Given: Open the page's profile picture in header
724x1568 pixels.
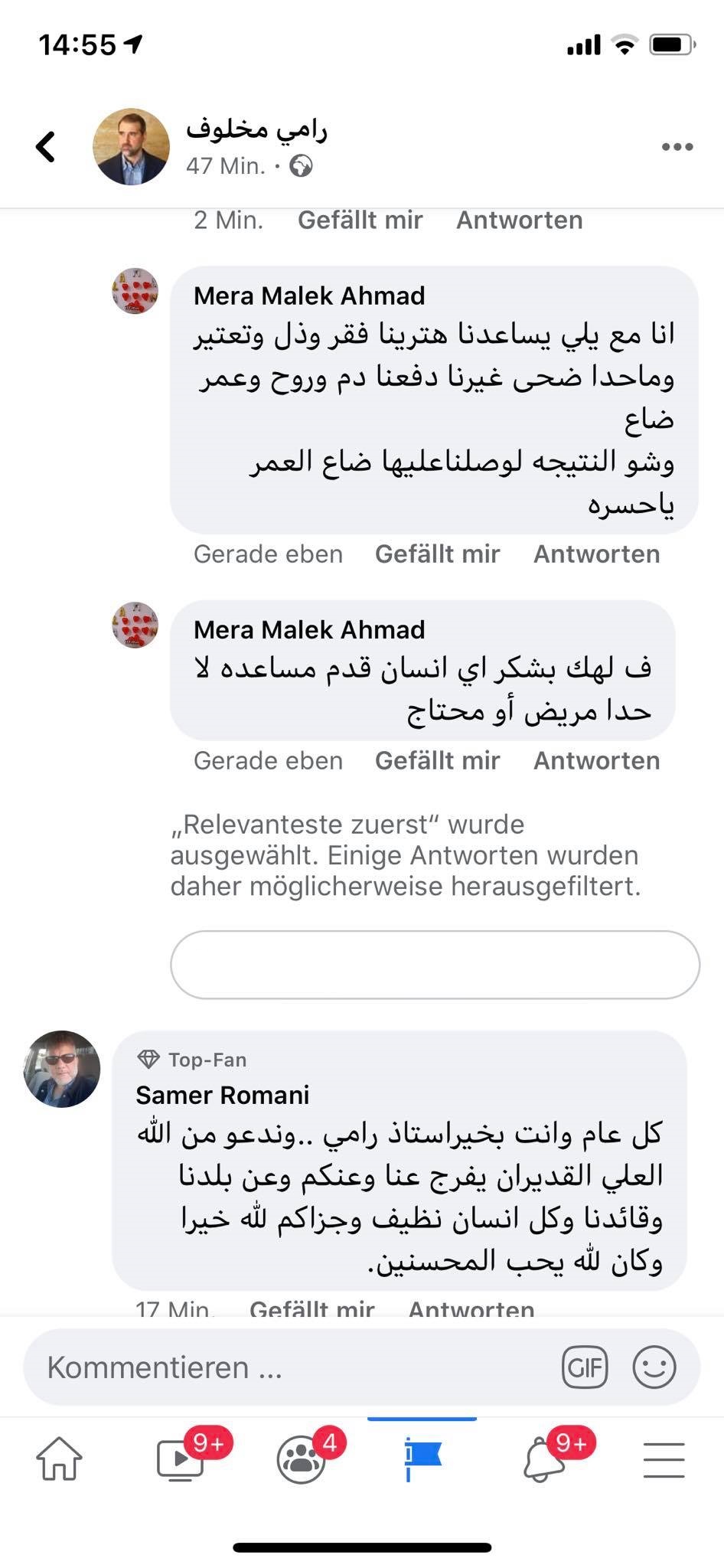Looking at the screenshot, I should pyautogui.click(x=131, y=146).
